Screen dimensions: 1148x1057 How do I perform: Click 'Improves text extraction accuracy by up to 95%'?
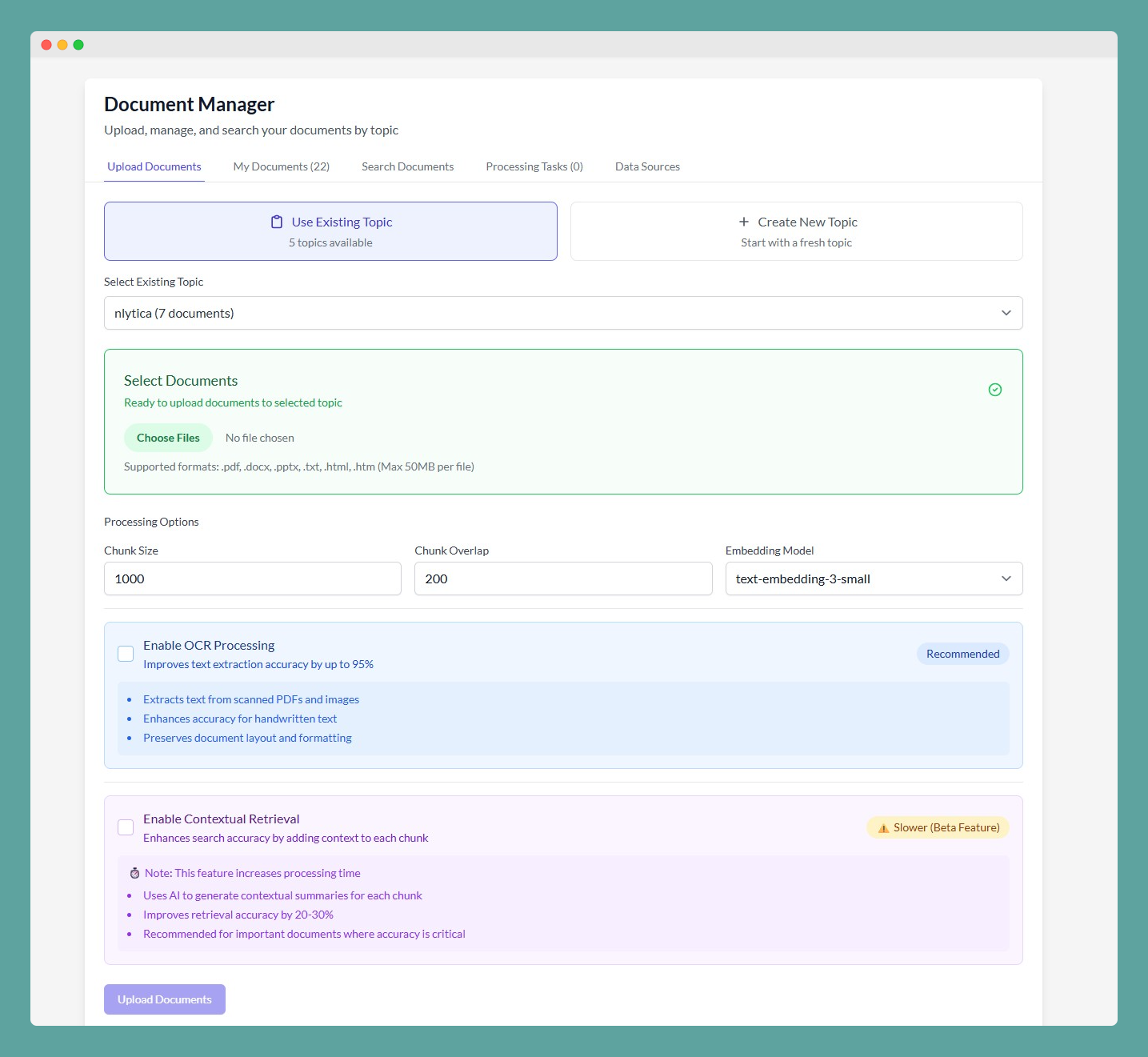(258, 664)
